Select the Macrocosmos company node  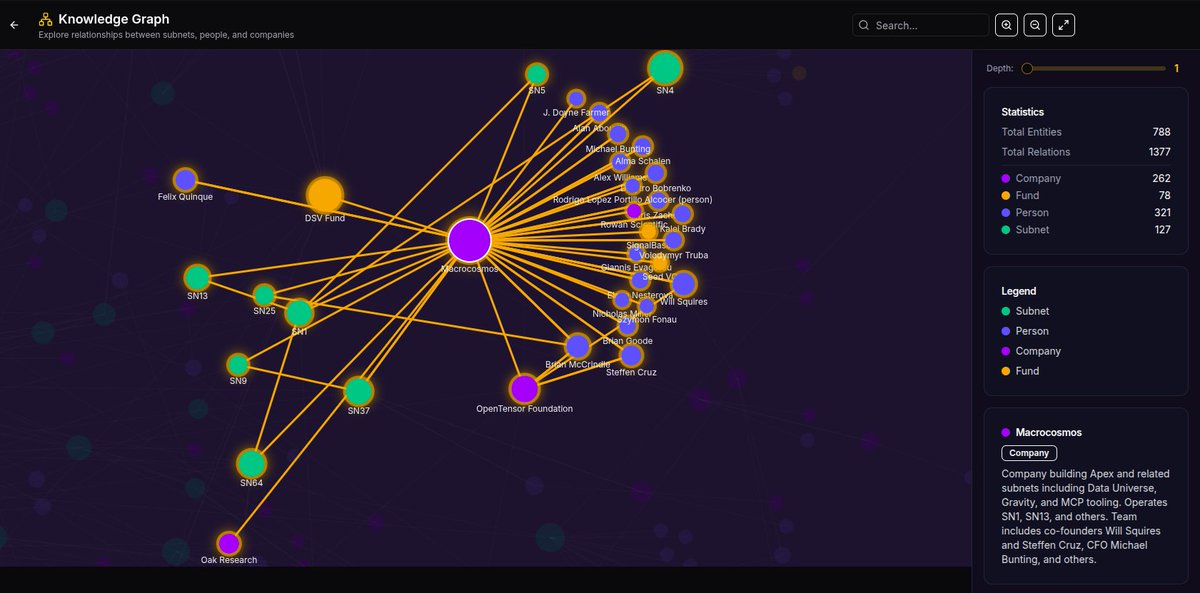469,240
